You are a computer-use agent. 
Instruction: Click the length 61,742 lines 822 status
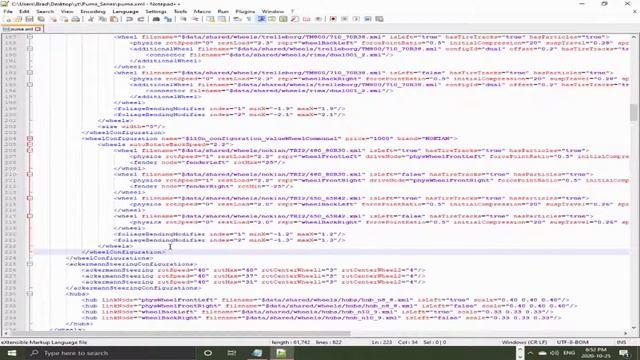[306, 342]
